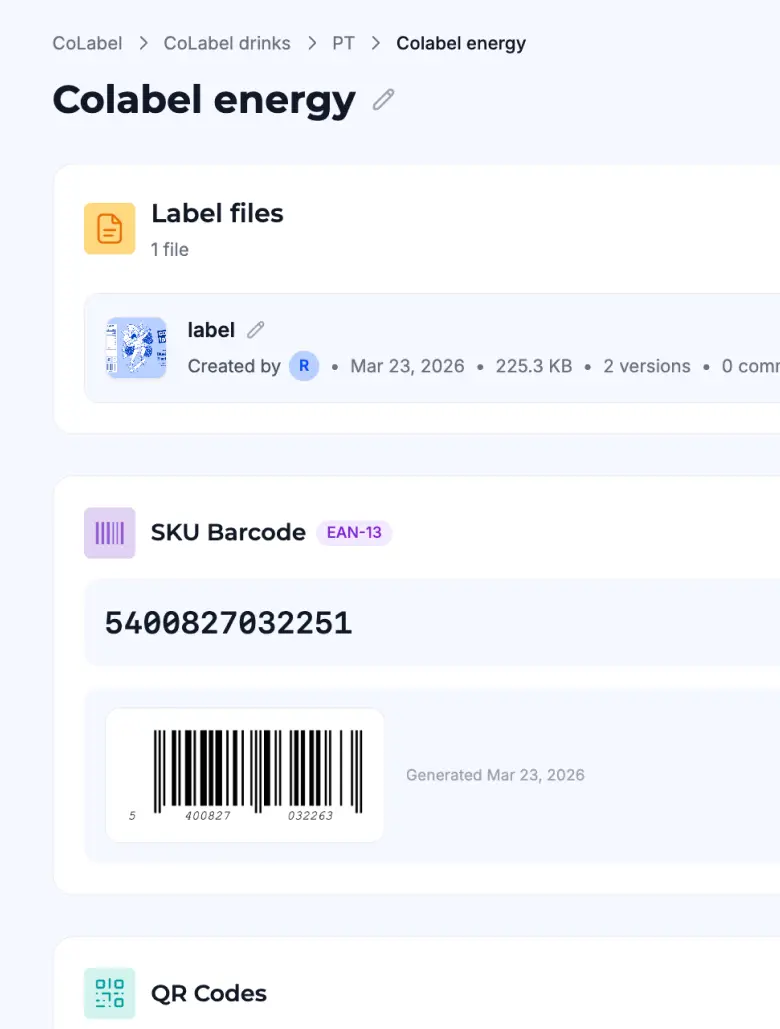Click the R user avatar
780x1029 pixels.
(x=304, y=366)
